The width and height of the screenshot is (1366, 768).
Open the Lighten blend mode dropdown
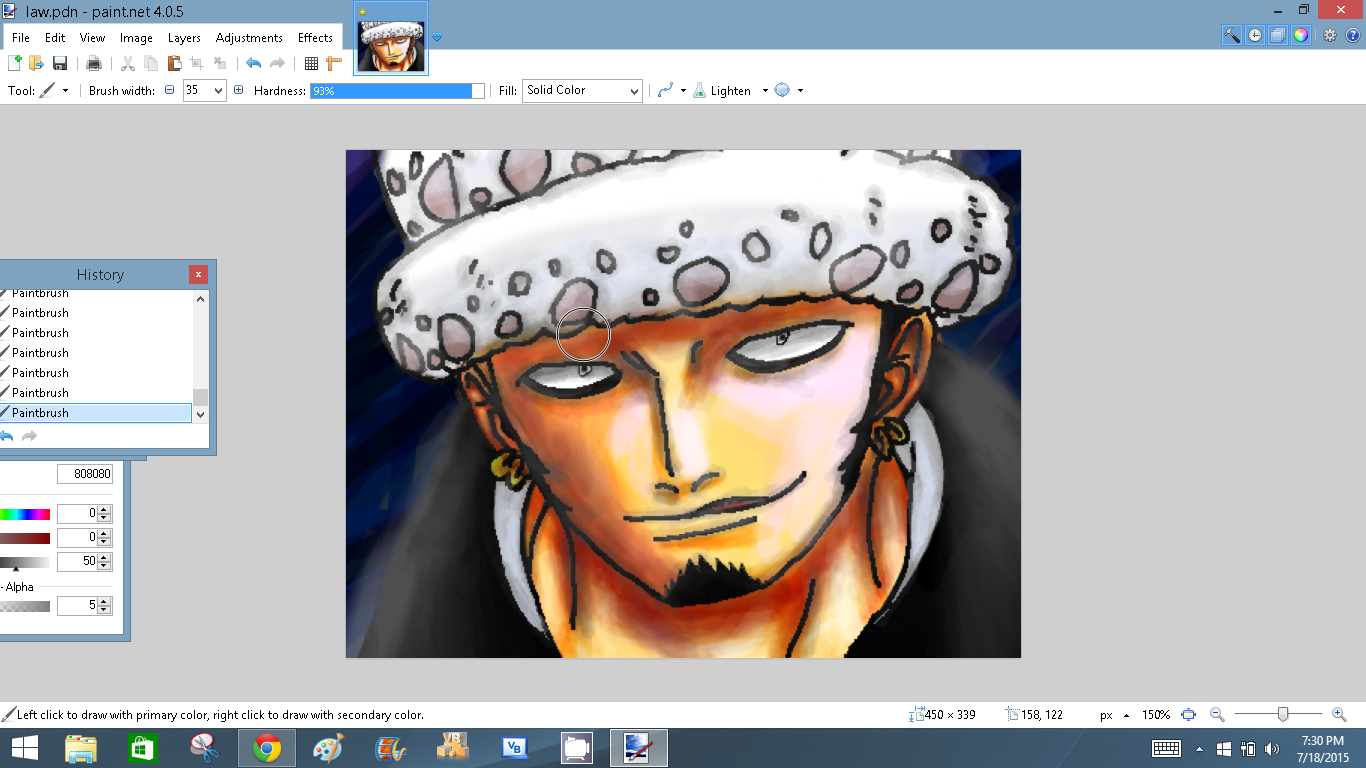tap(731, 90)
